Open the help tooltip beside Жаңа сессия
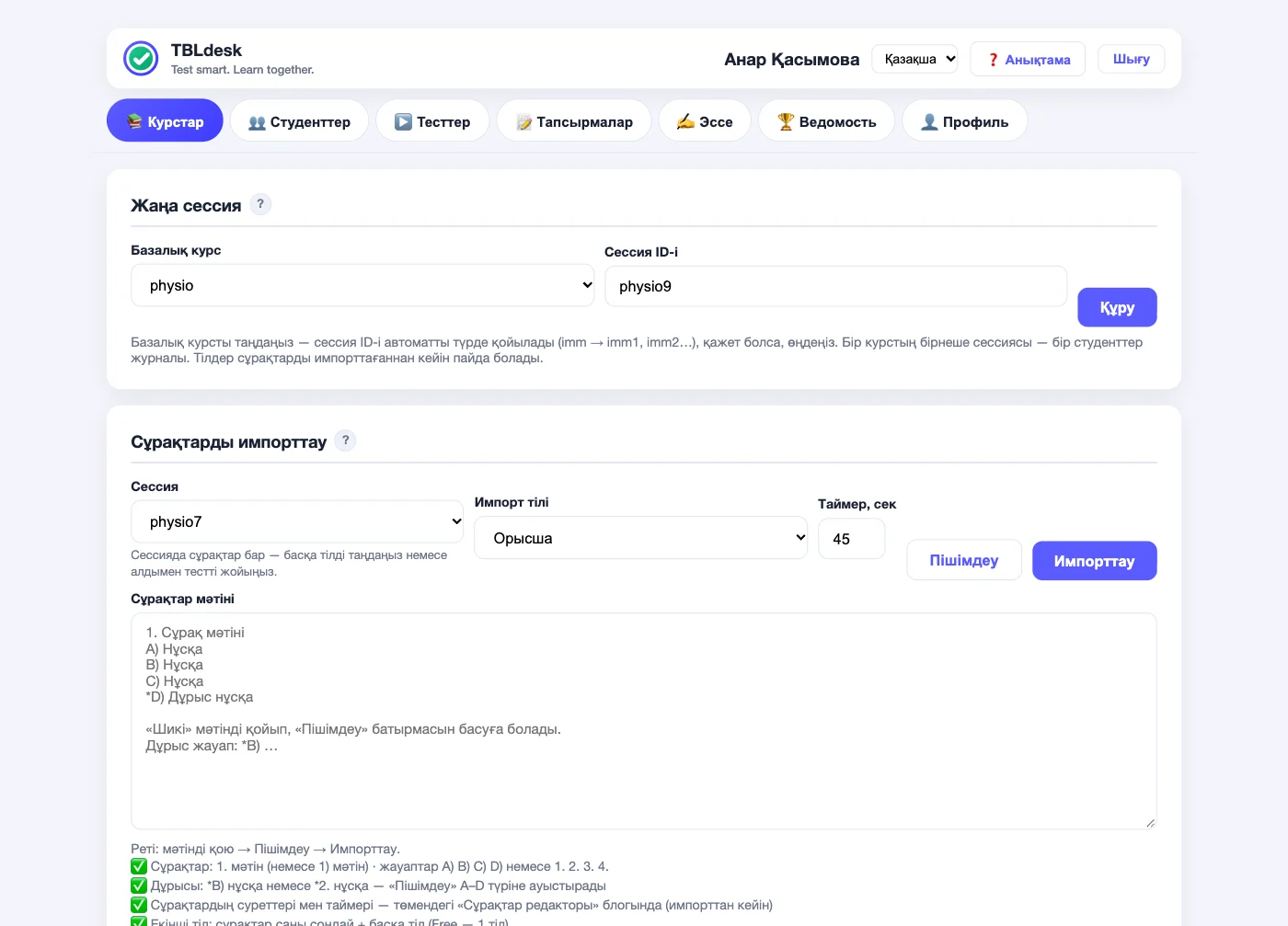This screenshot has height=926, width=1288. pyautogui.click(x=260, y=204)
